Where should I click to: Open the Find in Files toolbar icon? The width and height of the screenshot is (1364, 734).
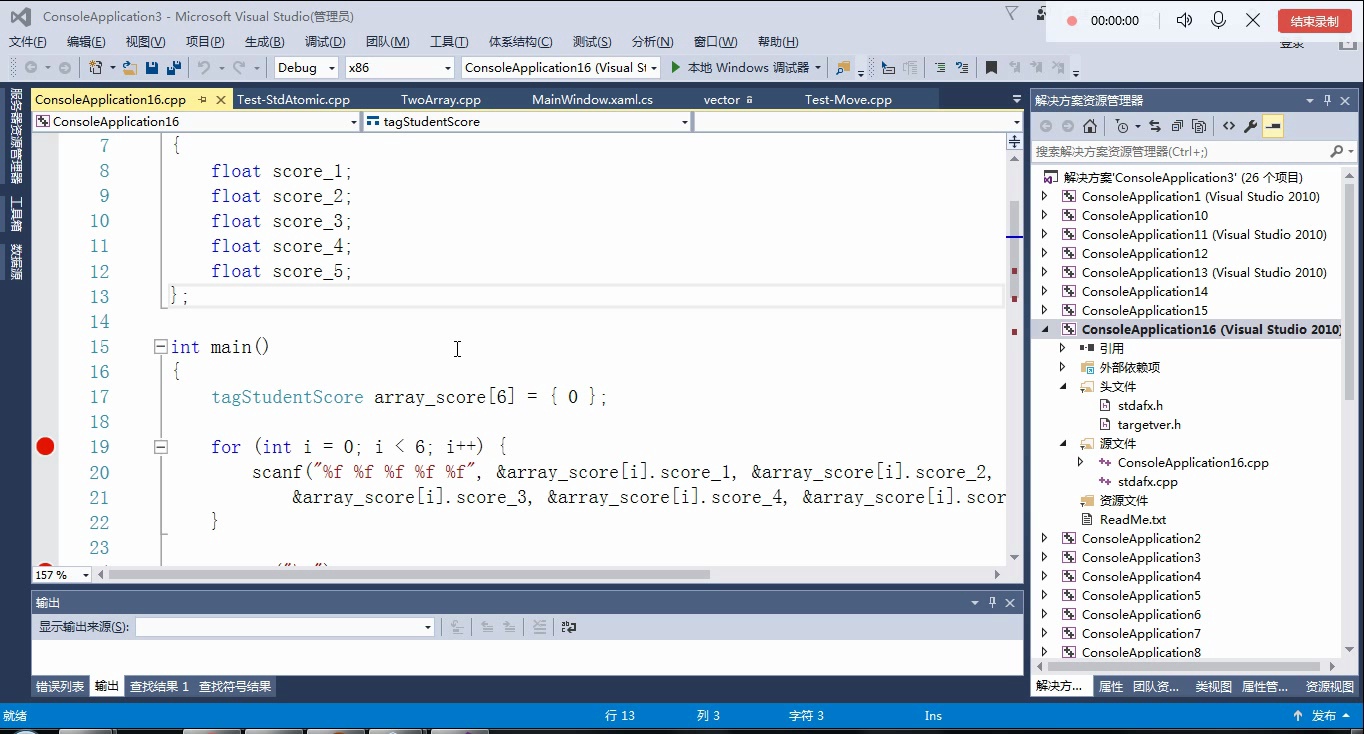point(843,67)
